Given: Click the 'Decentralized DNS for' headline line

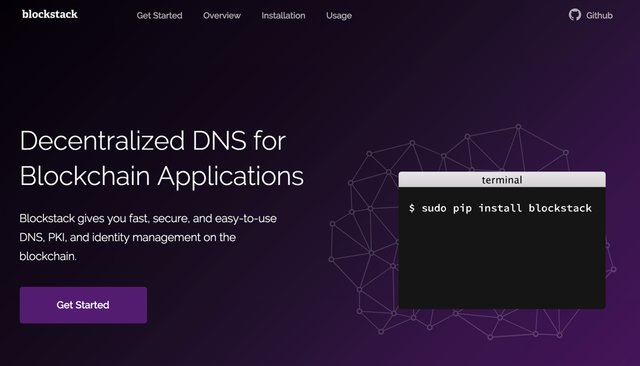Looking at the screenshot, I should pos(153,141).
